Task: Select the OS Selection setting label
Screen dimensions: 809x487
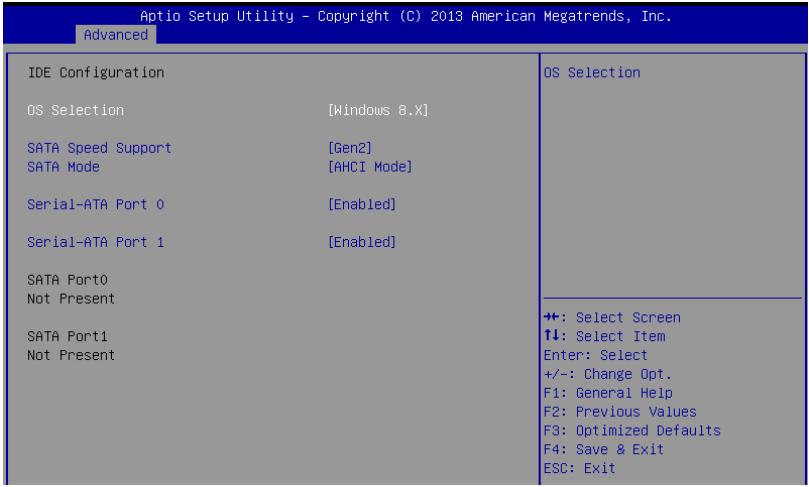Action: 75,110
